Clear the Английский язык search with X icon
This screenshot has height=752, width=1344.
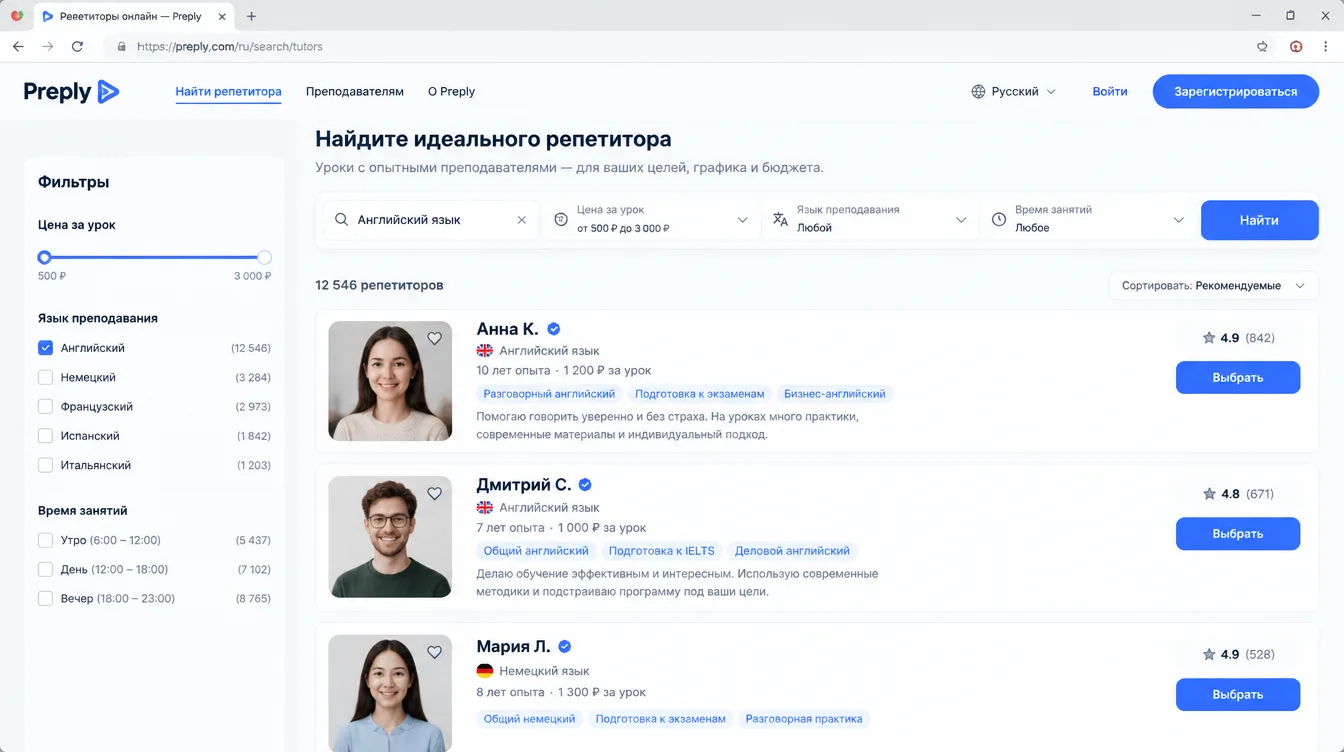(521, 220)
